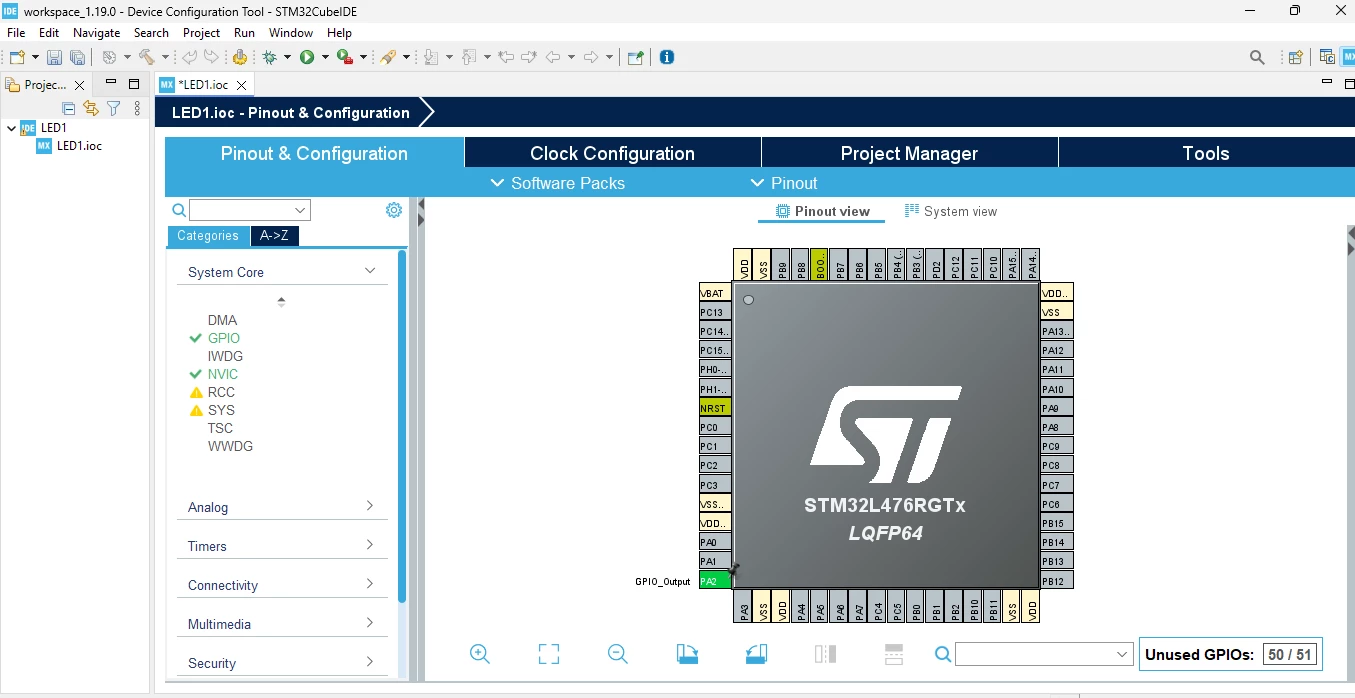
Task: Open the Software Packs dropdown
Action: [x=557, y=183]
